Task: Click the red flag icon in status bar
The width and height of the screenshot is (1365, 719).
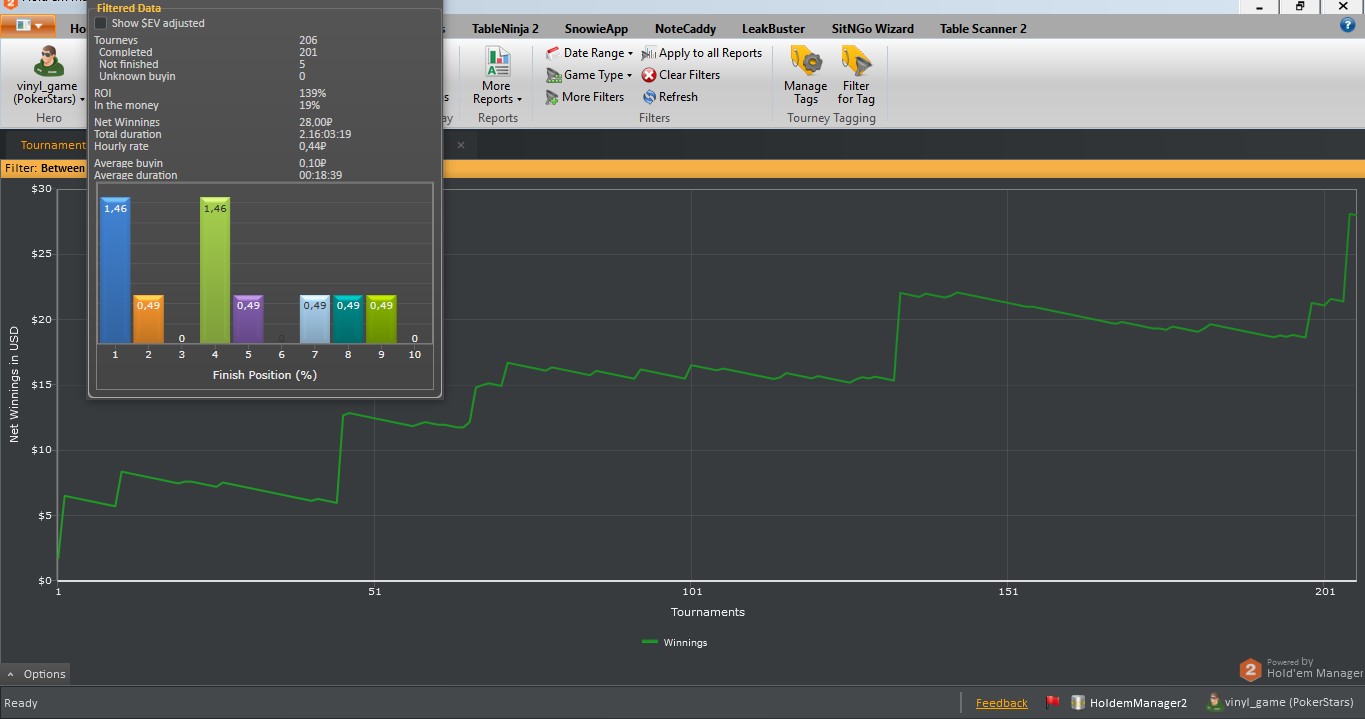Action: (1052, 702)
